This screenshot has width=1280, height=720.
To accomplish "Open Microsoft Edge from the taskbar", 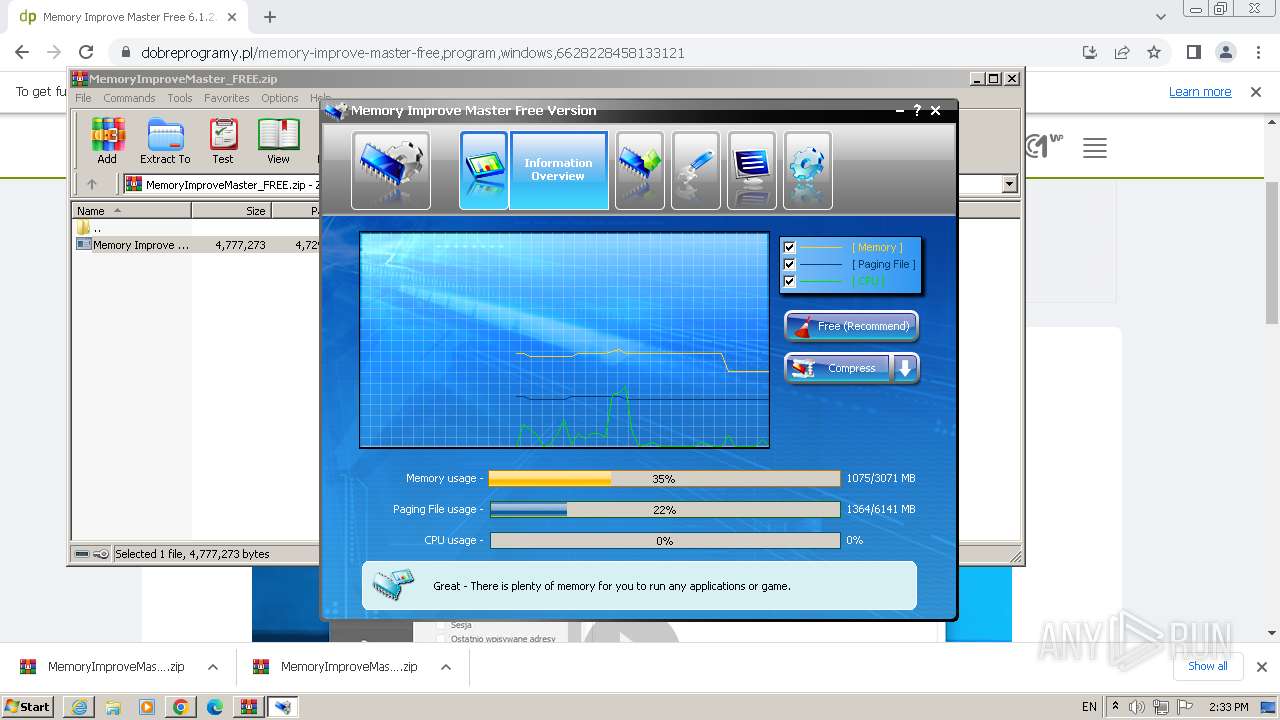I will tap(215, 707).
